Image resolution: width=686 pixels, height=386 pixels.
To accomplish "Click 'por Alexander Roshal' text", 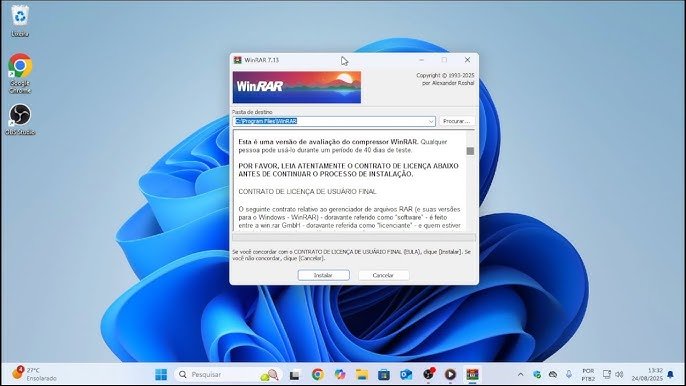I will [x=448, y=83].
